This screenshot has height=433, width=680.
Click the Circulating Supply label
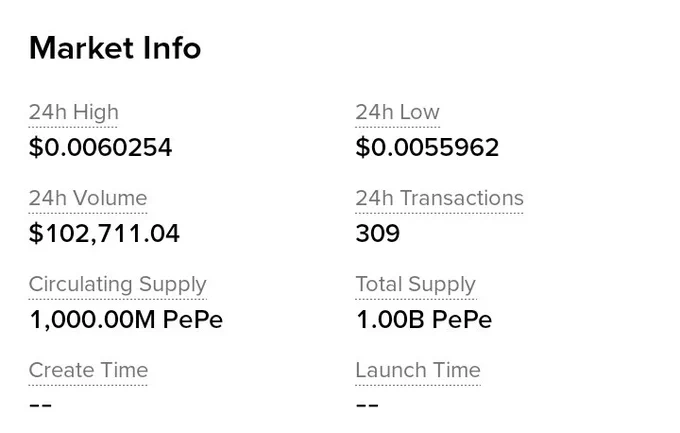(118, 285)
